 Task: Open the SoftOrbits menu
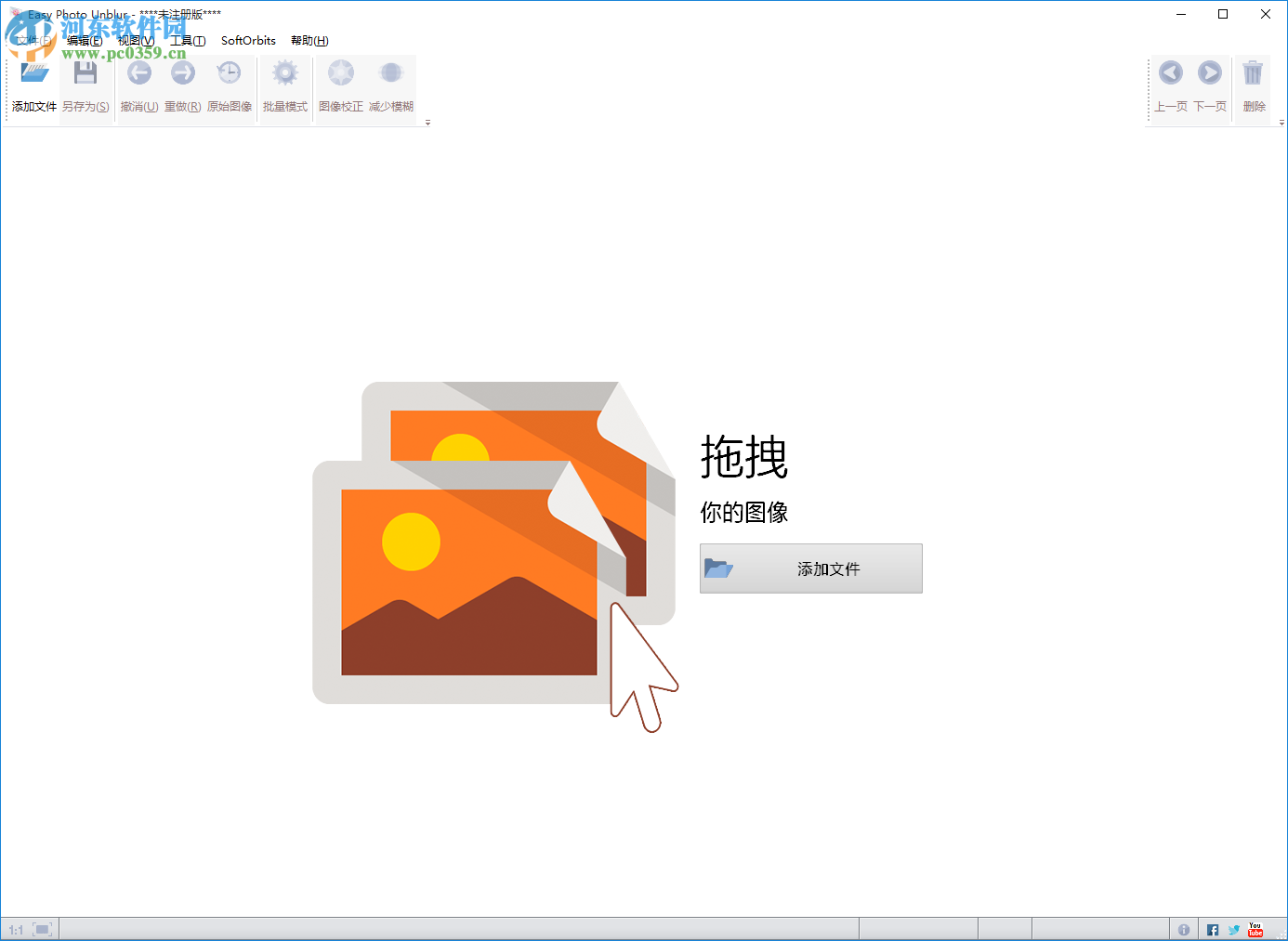247,41
